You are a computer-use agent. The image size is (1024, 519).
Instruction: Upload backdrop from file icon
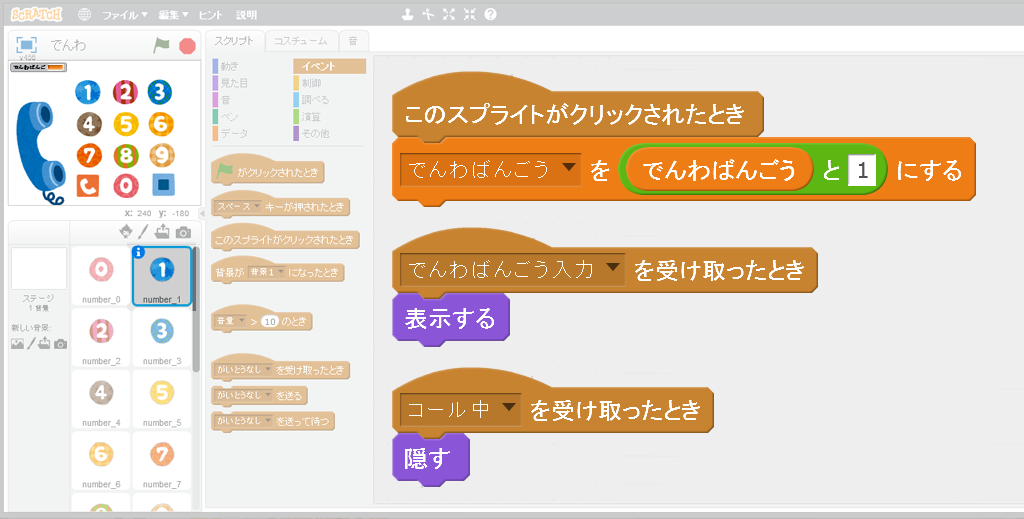(x=44, y=343)
